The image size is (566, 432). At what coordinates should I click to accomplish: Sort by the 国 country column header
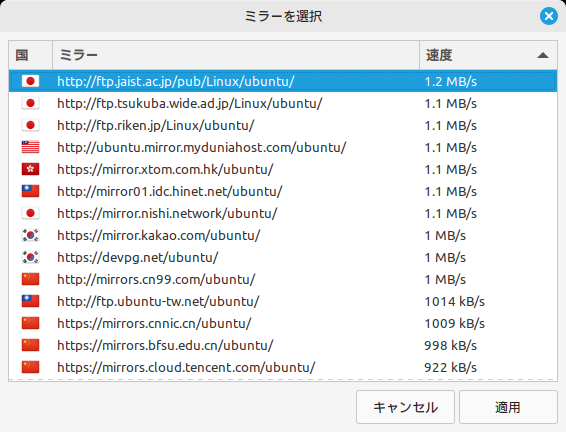click(x=31, y=55)
